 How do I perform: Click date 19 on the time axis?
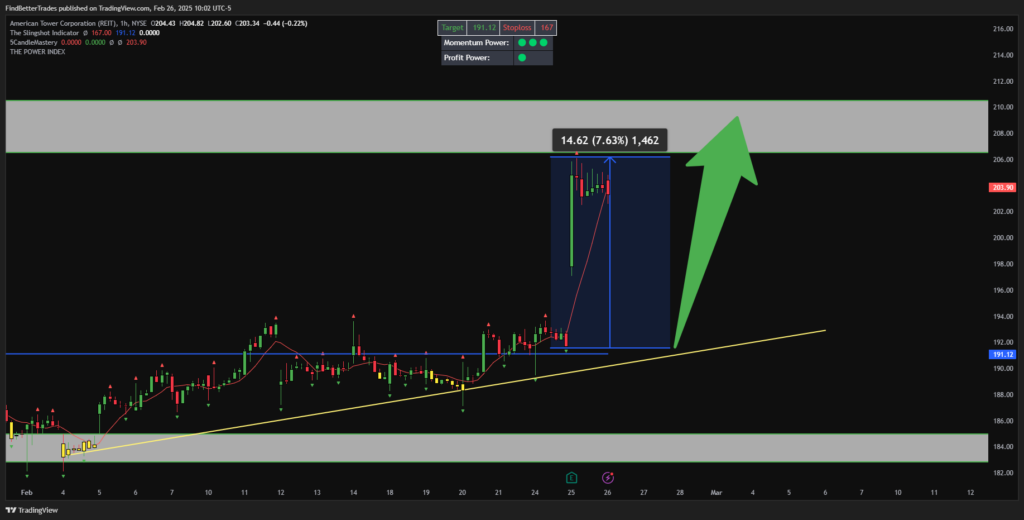[426, 492]
